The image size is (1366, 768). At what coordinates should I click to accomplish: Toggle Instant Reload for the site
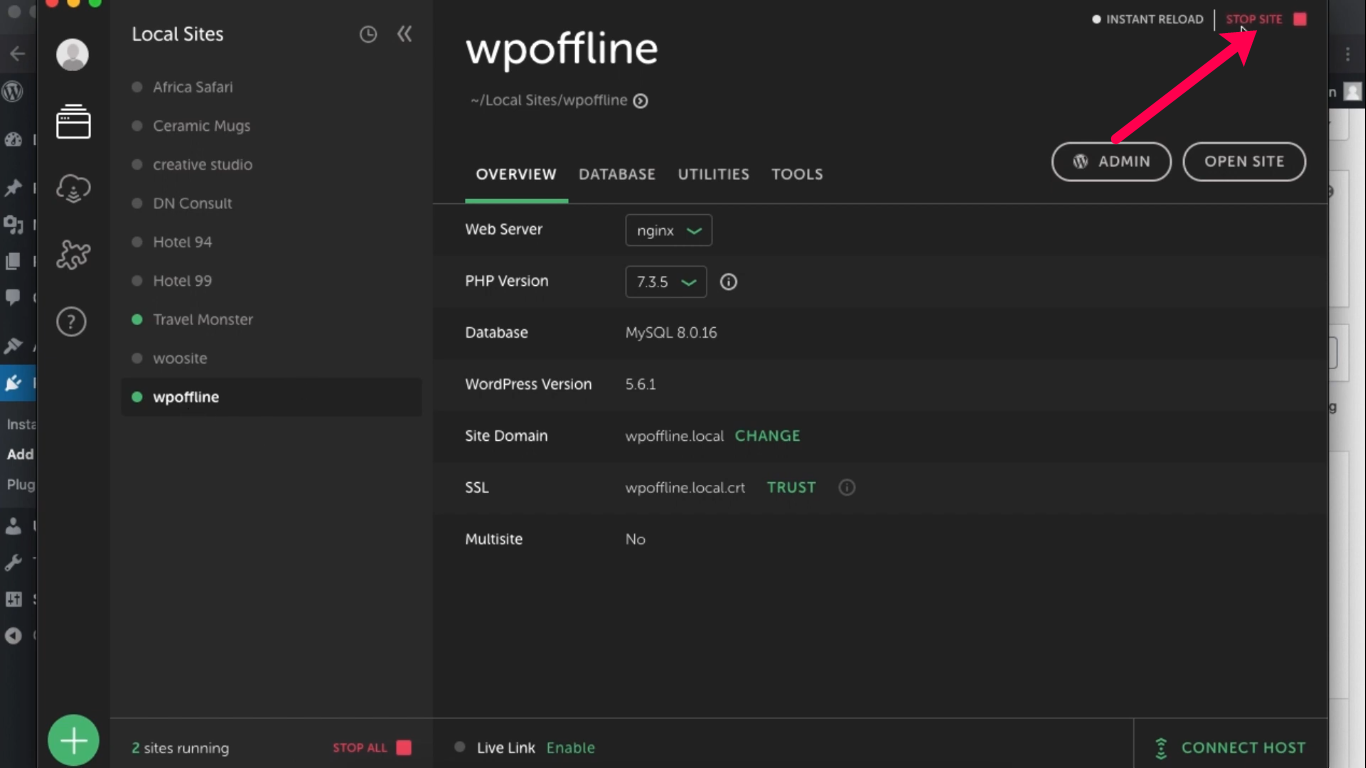click(x=1147, y=19)
